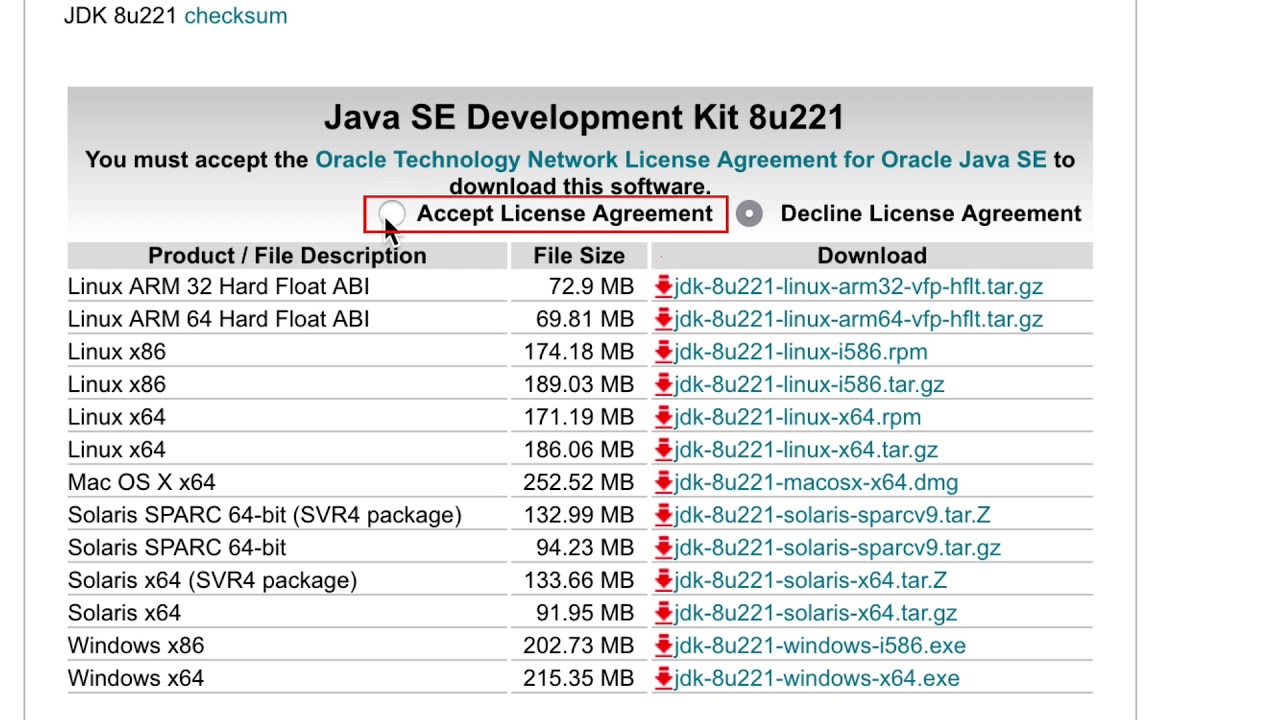The image size is (1280, 720).
Task: Download jdk-8u221-linux-x64.rpm link
Action: (x=797, y=418)
